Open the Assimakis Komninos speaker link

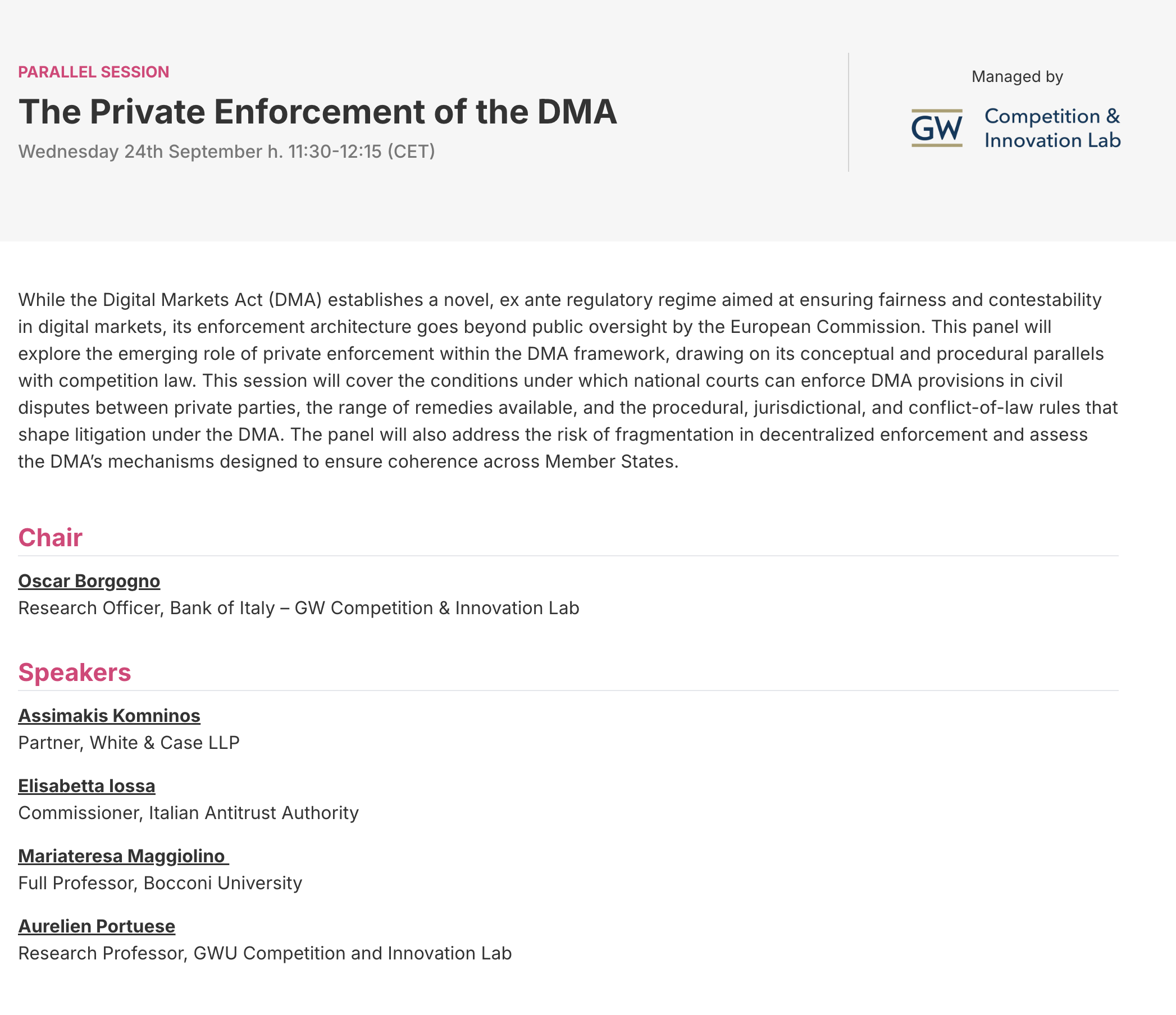109,715
